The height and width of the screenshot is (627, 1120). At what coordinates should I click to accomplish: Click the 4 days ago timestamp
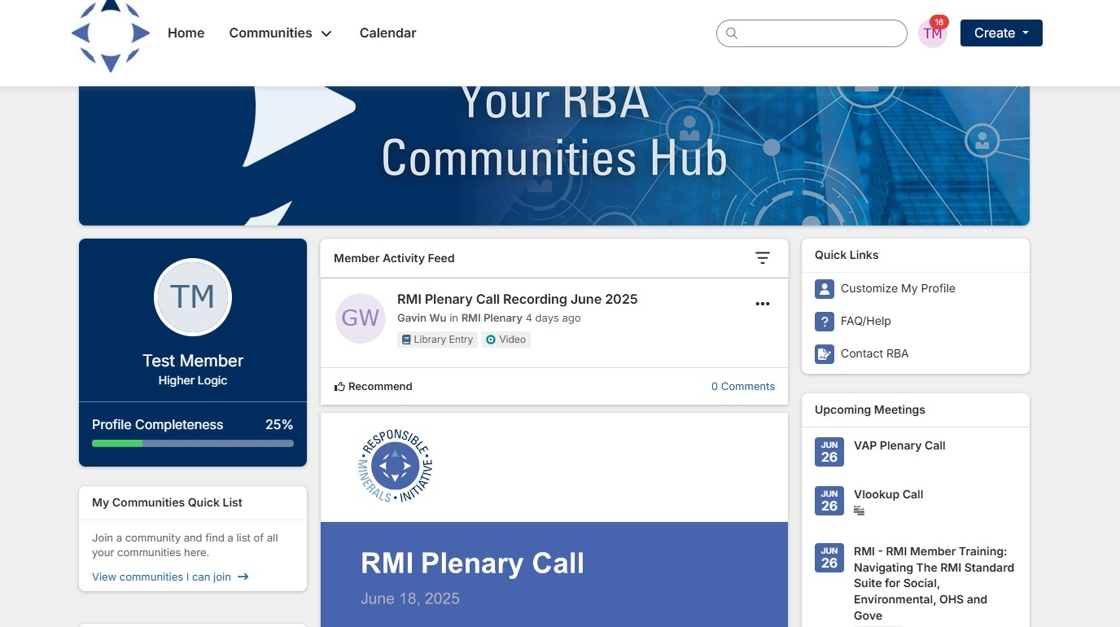click(x=553, y=318)
